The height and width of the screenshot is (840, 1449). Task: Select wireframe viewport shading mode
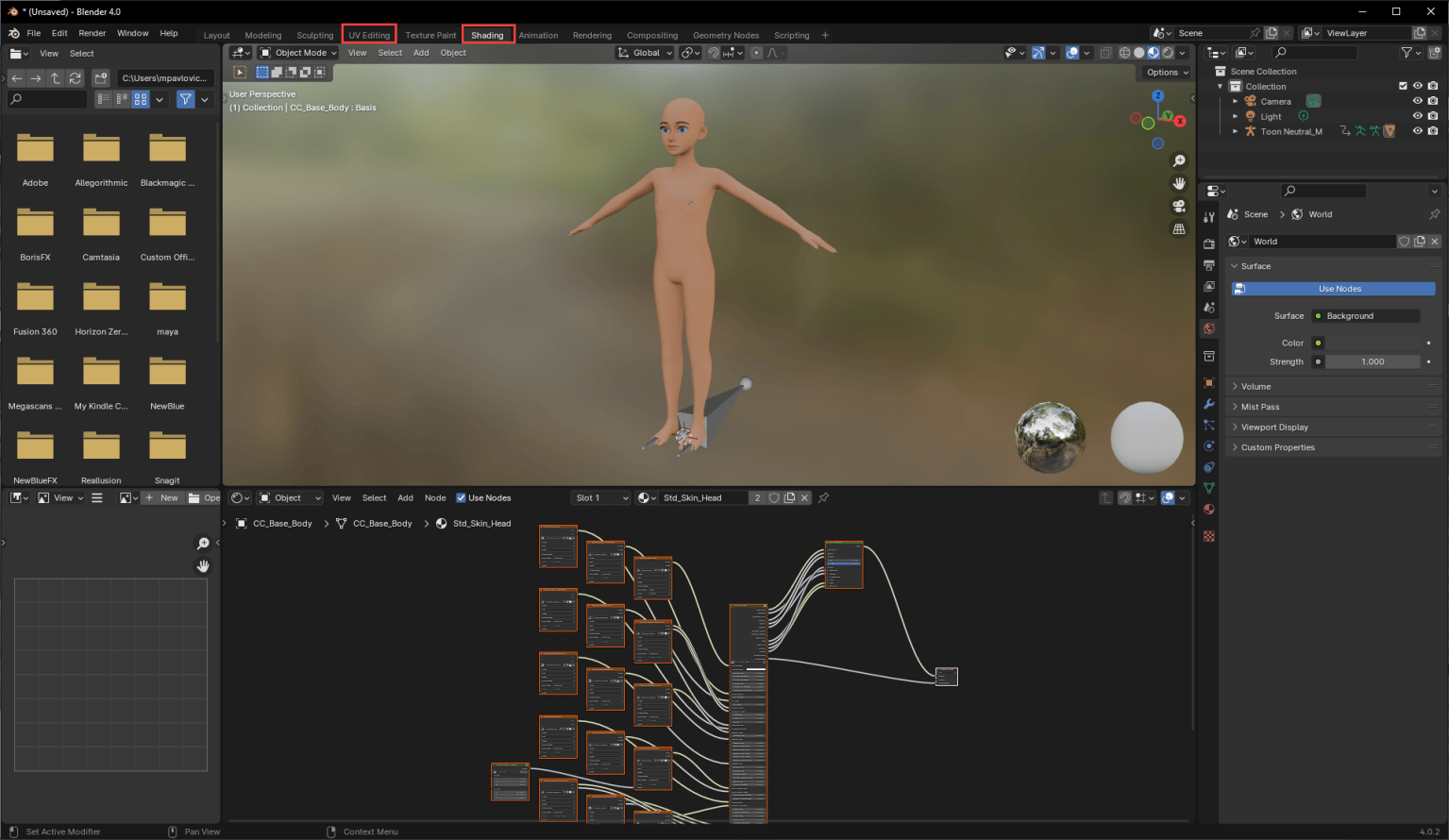pyautogui.click(x=1124, y=53)
